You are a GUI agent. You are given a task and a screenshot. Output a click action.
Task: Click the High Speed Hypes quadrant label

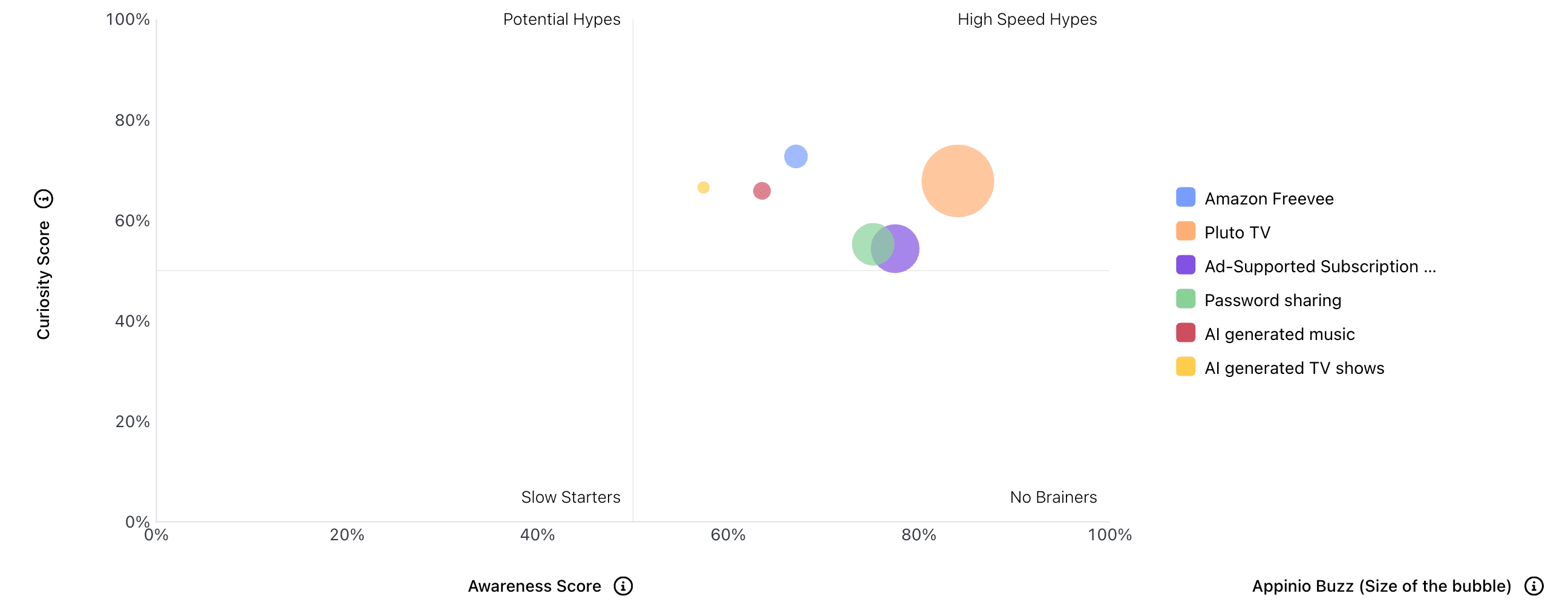coord(1027,19)
